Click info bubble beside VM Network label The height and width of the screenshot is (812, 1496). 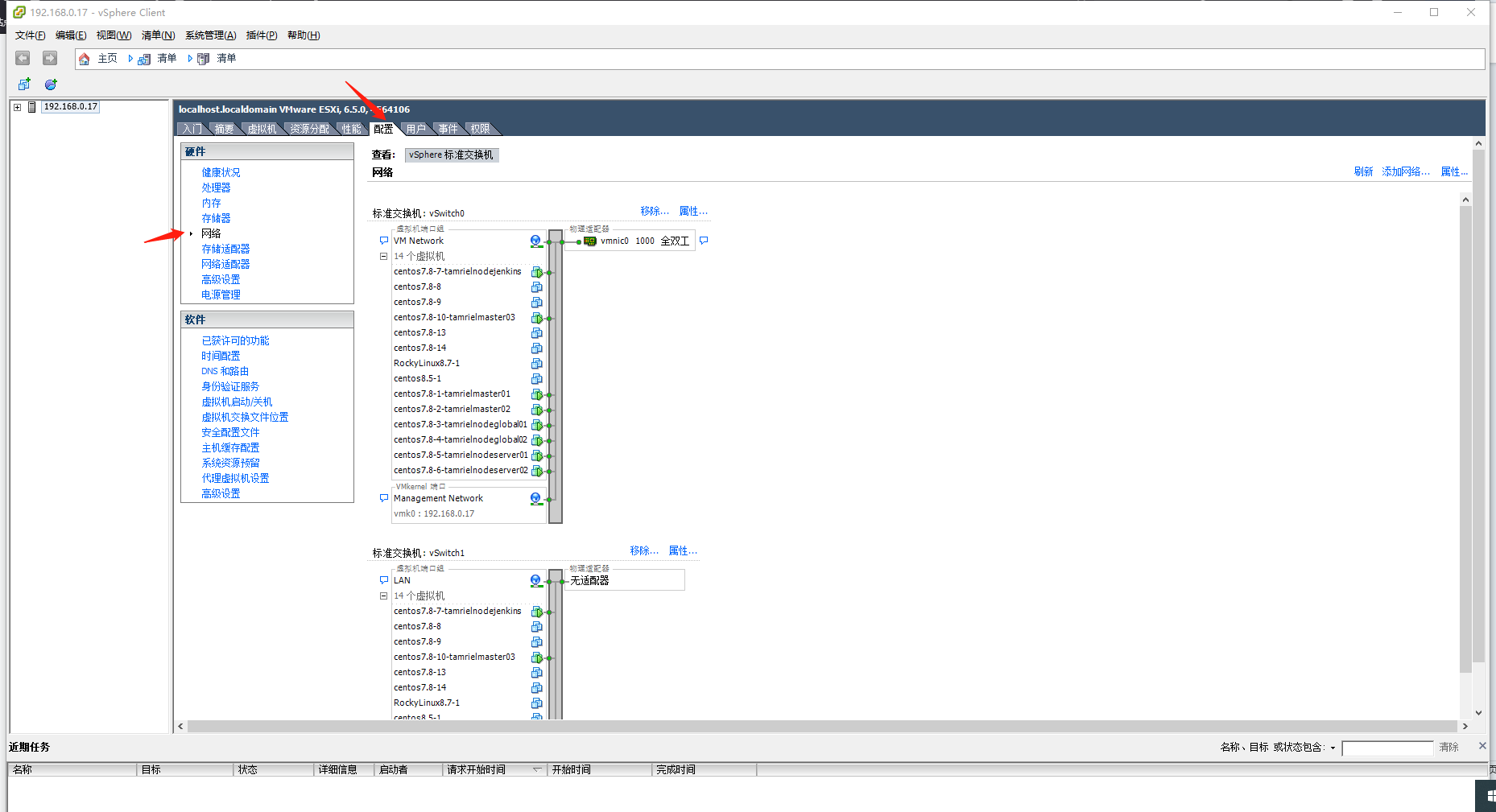(384, 241)
